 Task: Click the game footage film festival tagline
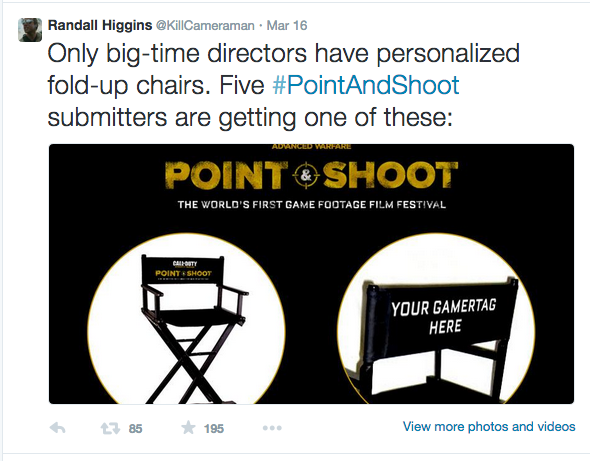(x=312, y=205)
